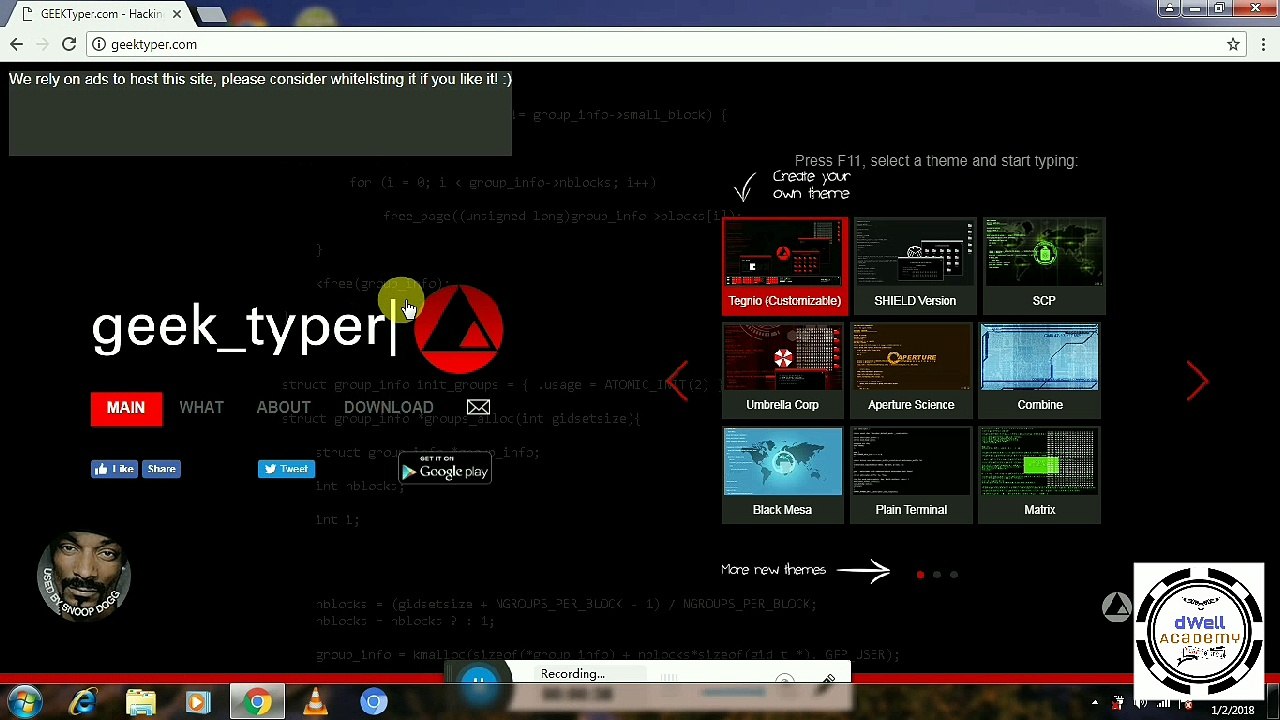
Task: Reload the geektyper.com page
Action: coord(69,44)
